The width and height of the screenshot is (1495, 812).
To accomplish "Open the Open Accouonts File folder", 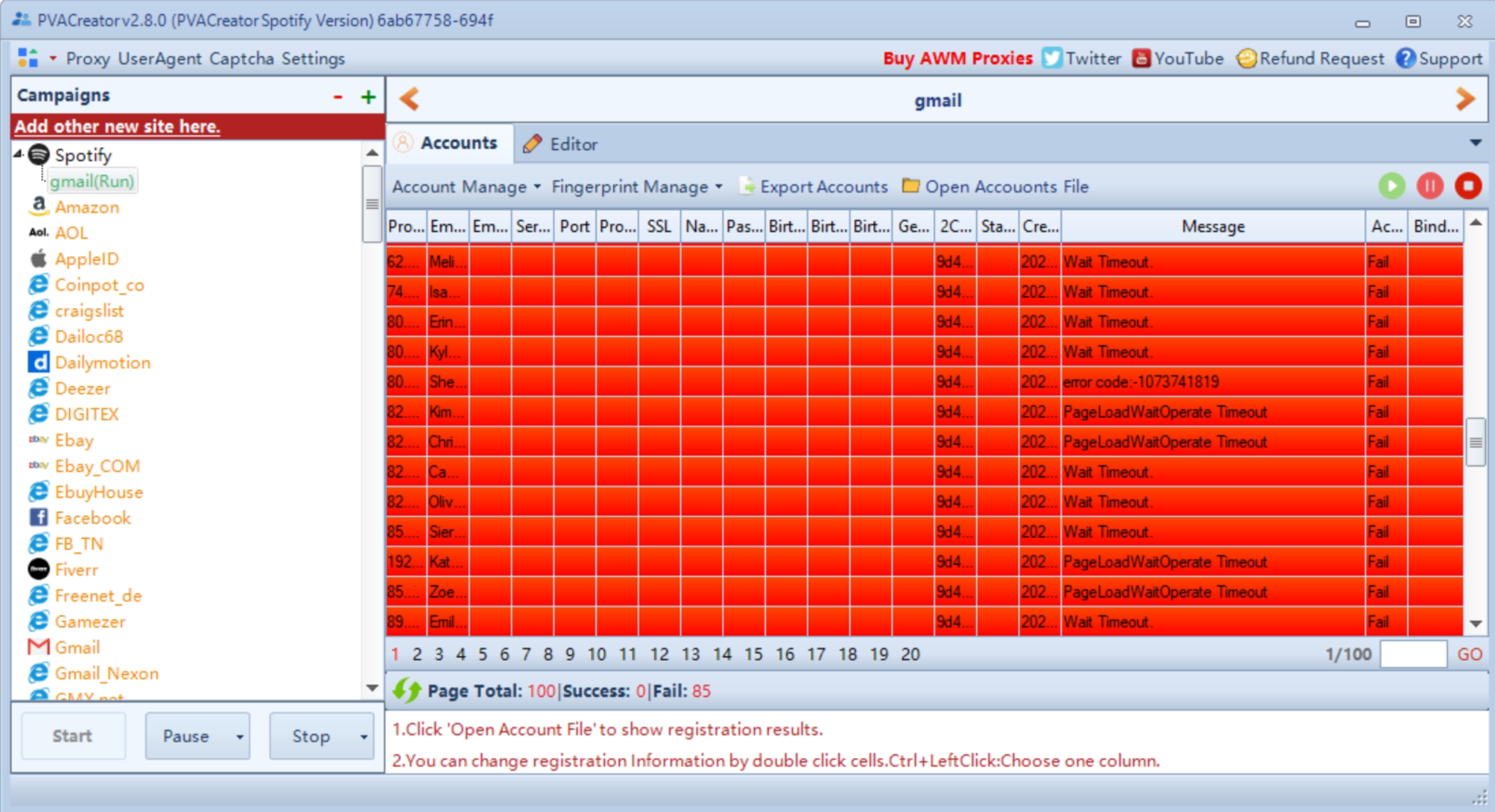I will click(996, 187).
